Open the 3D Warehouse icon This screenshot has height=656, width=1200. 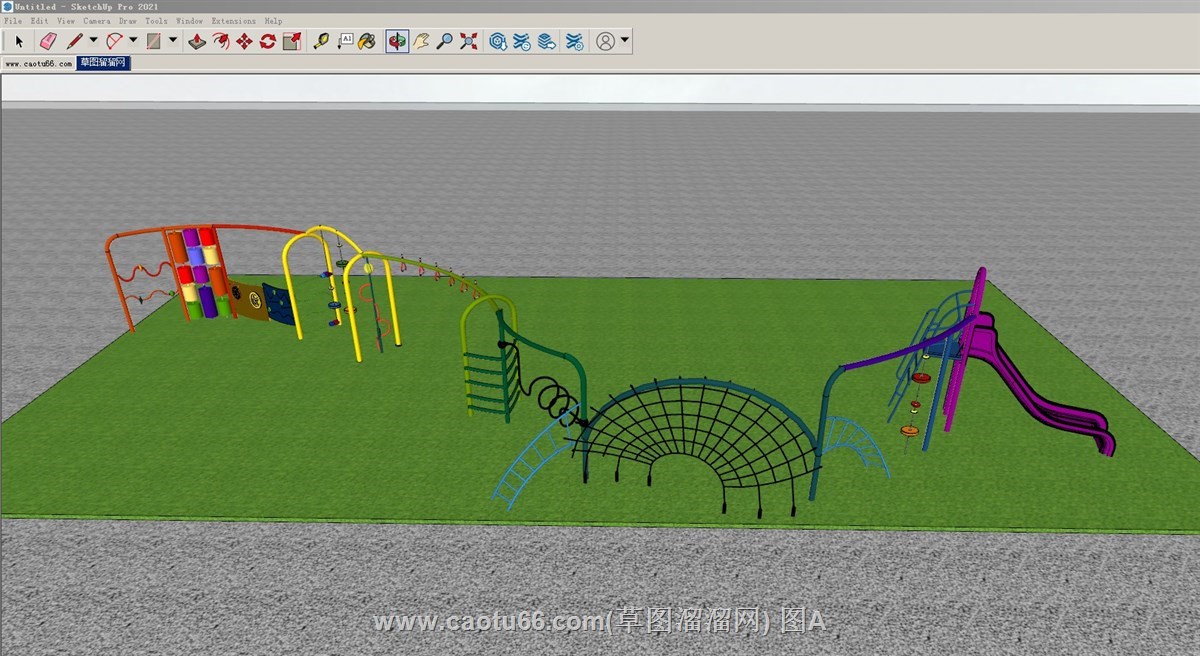coord(498,41)
